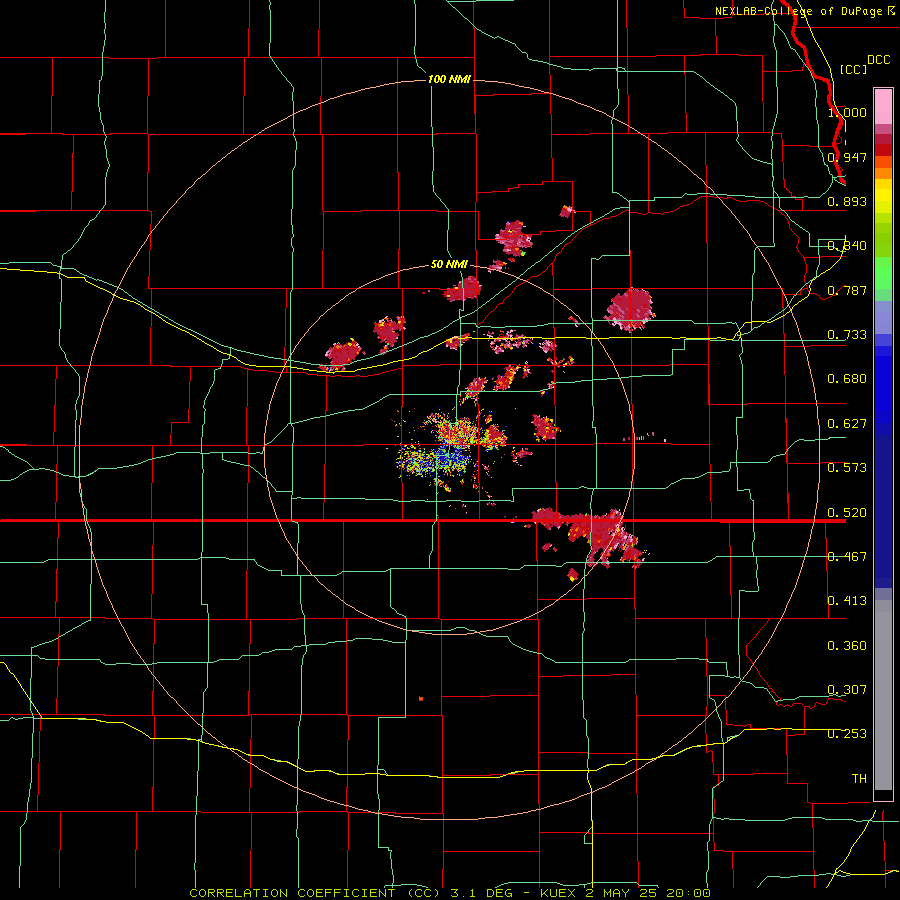Click the DCC label above the scale
Image resolution: width=900 pixels, height=900 pixels.
tap(878, 60)
